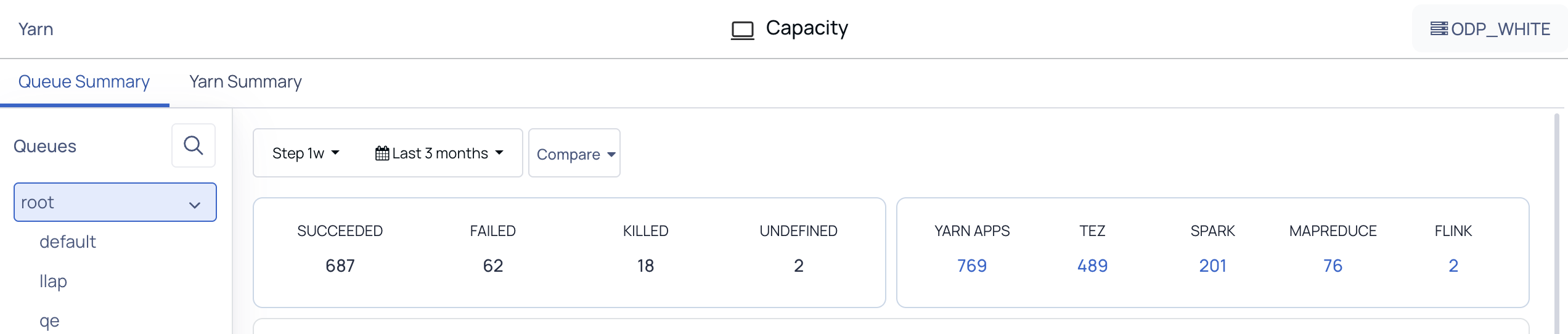Screen dimensions: 1568x334
Task: Click the SPARK count 201
Action: [1212, 266]
